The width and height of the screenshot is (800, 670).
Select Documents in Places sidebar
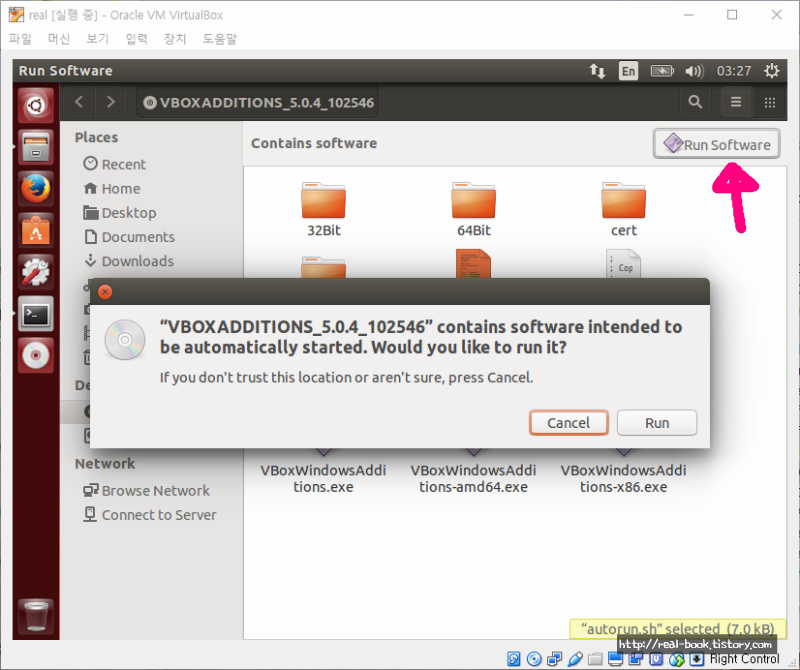tap(129, 237)
